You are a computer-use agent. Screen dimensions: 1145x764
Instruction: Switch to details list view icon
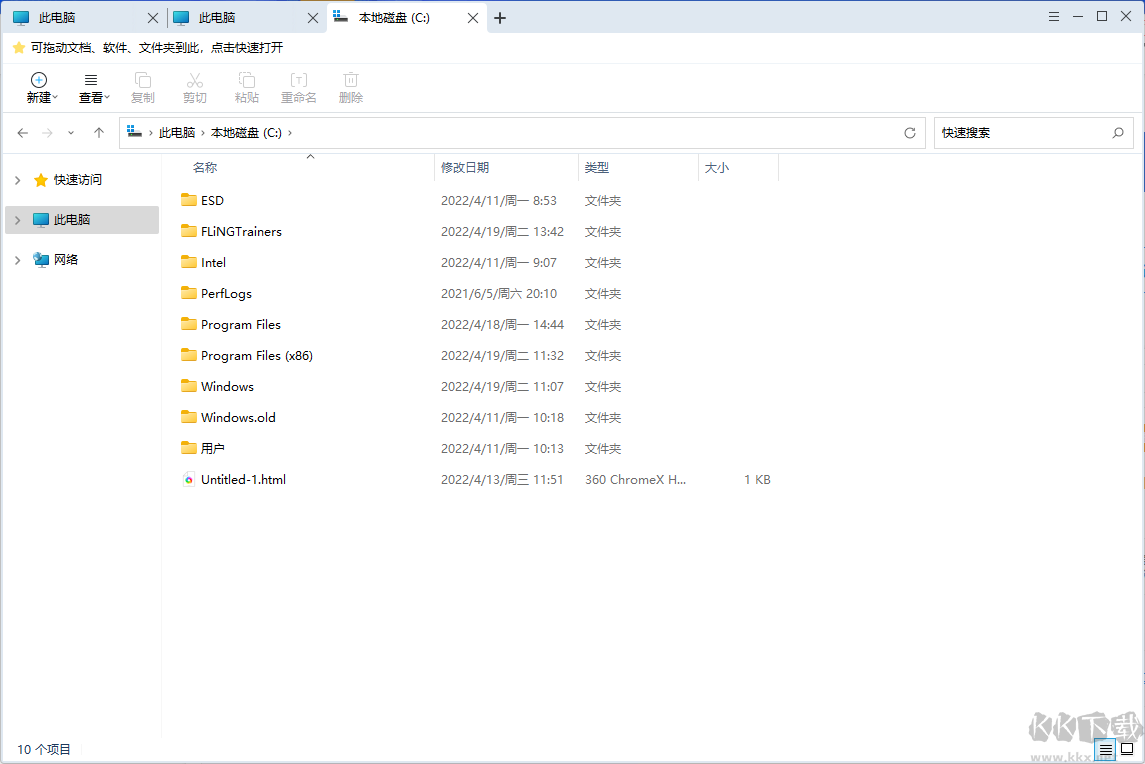[1105, 749]
